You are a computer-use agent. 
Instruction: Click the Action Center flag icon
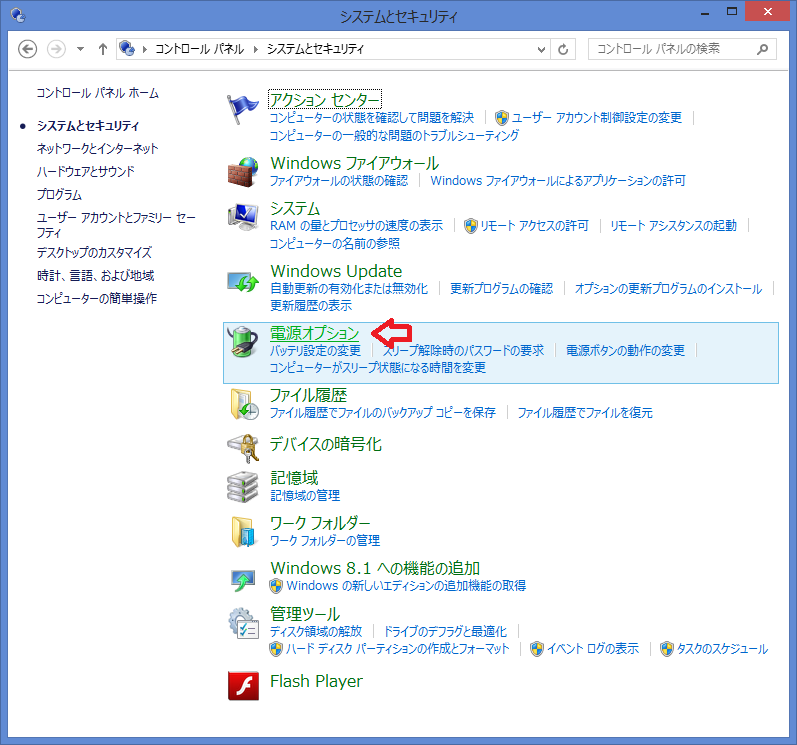(x=243, y=108)
